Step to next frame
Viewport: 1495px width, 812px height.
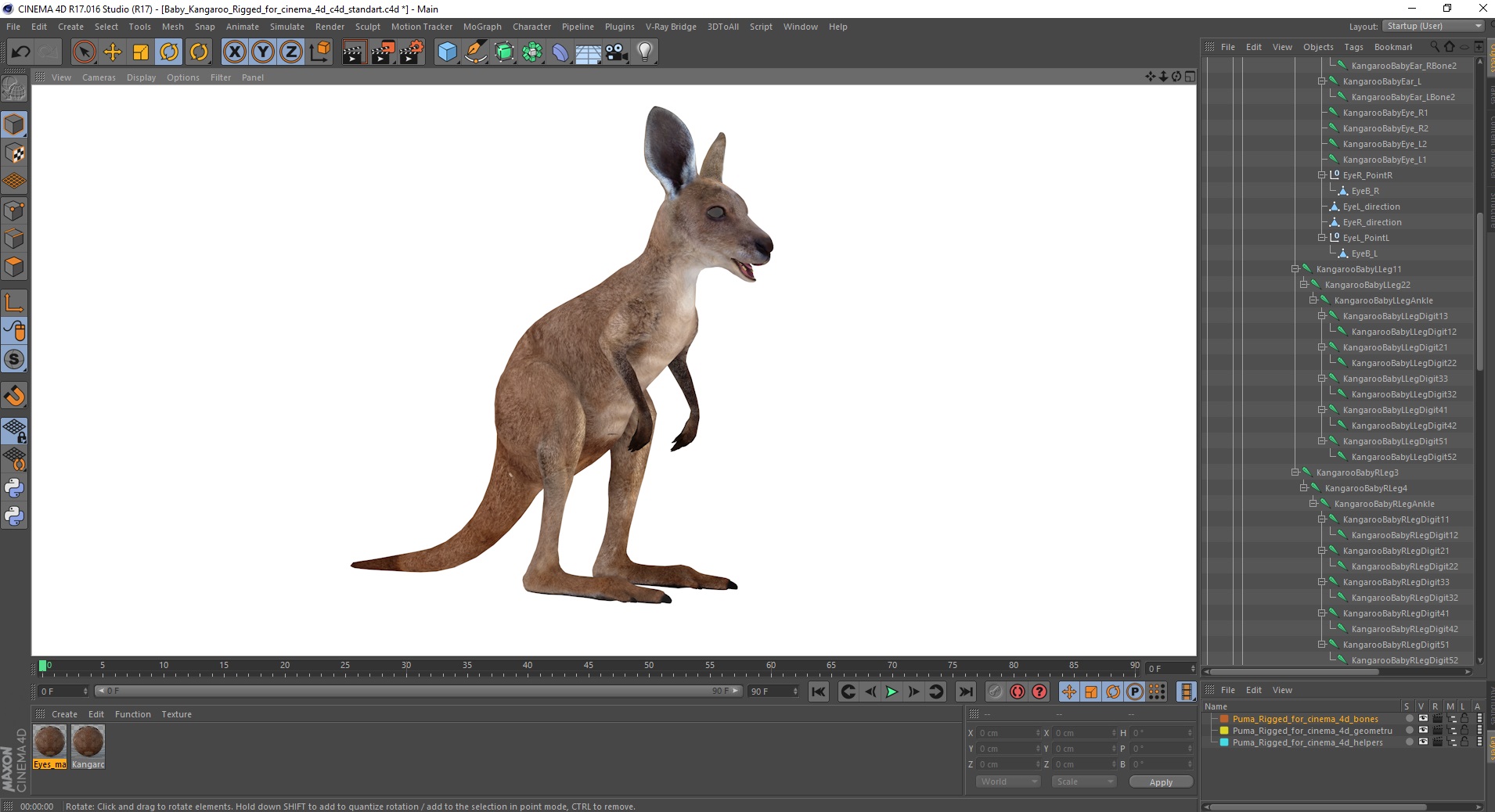click(x=913, y=692)
